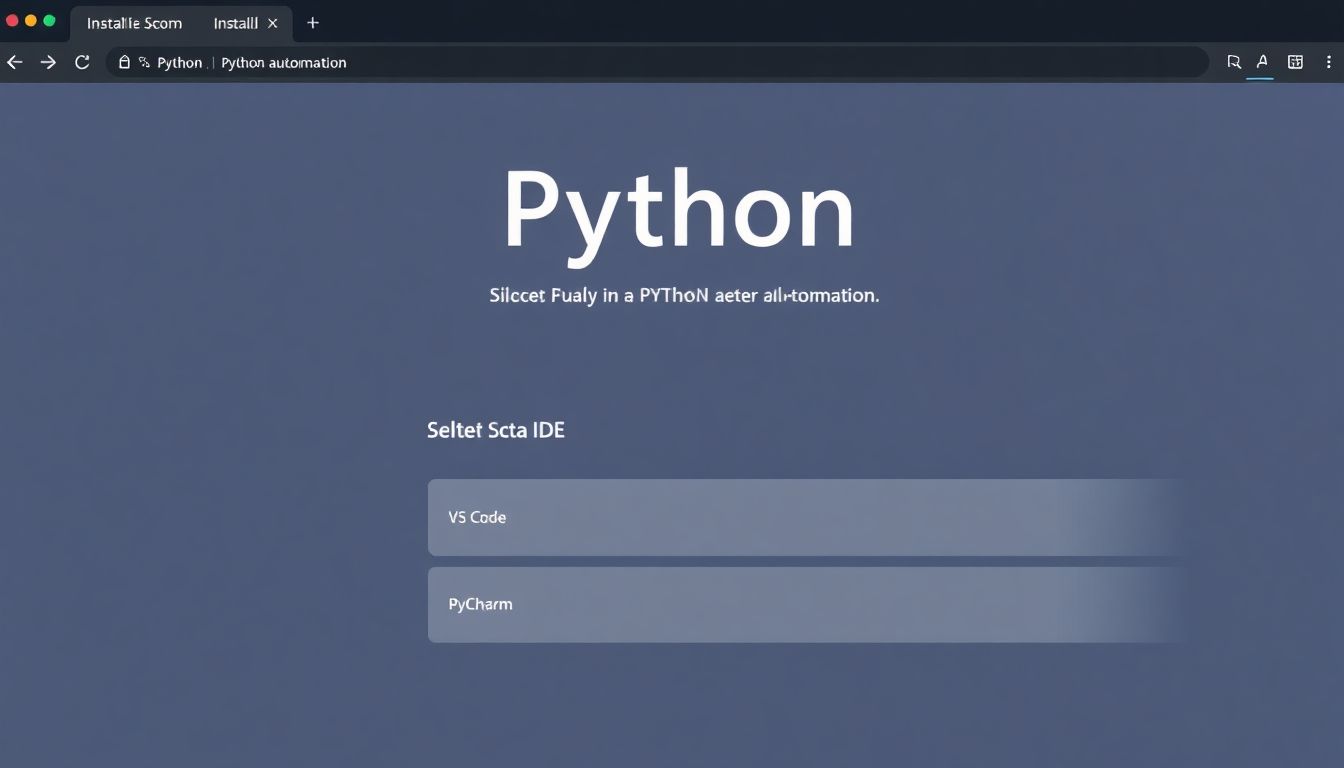Minimize the window with yellow button
Screen dimensions: 1344x768
(30, 21)
